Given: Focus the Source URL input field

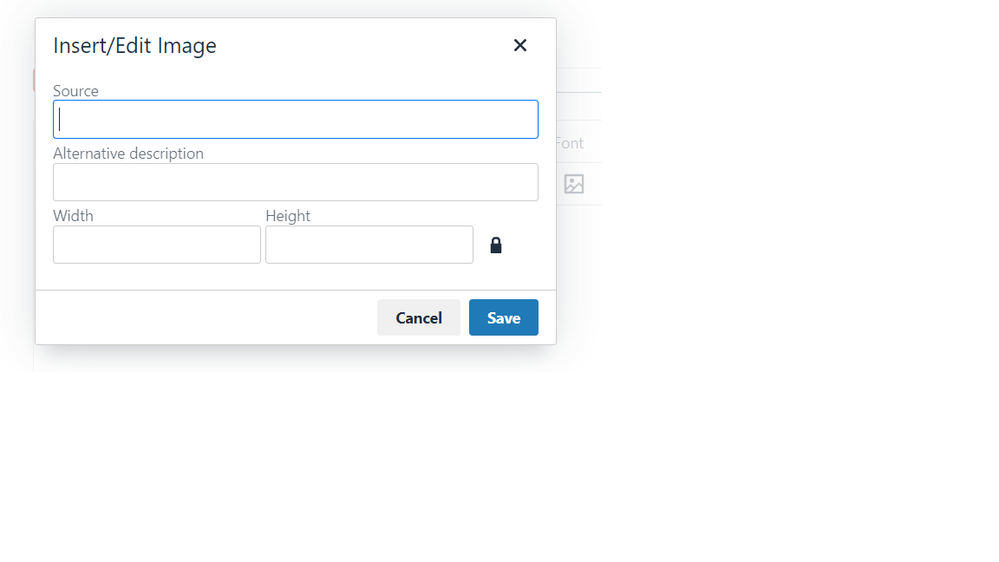Looking at the screenshot, I should tap(296, 119).
